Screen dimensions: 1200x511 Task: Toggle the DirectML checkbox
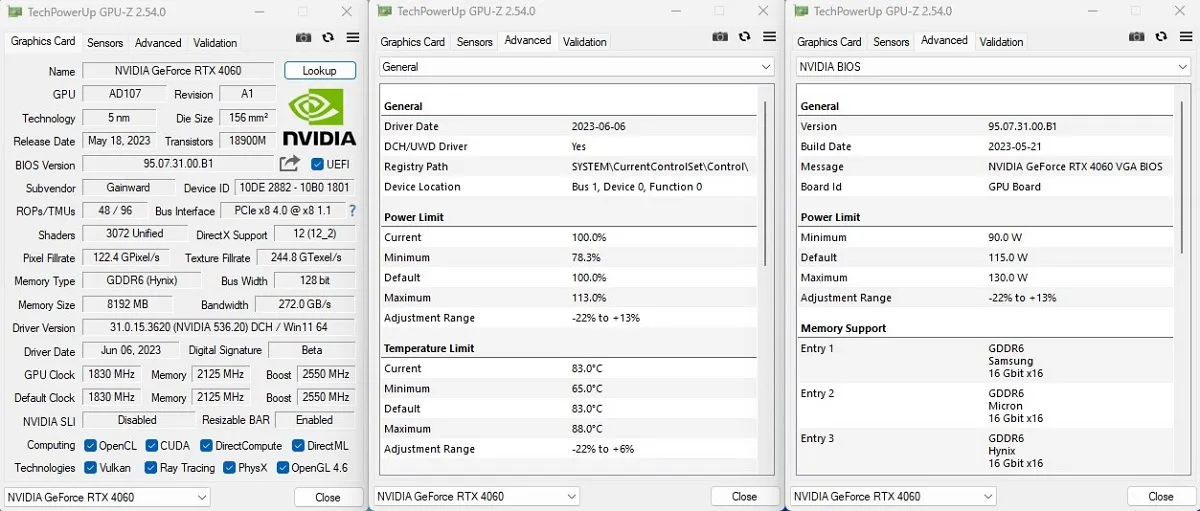tap(298, 446)
